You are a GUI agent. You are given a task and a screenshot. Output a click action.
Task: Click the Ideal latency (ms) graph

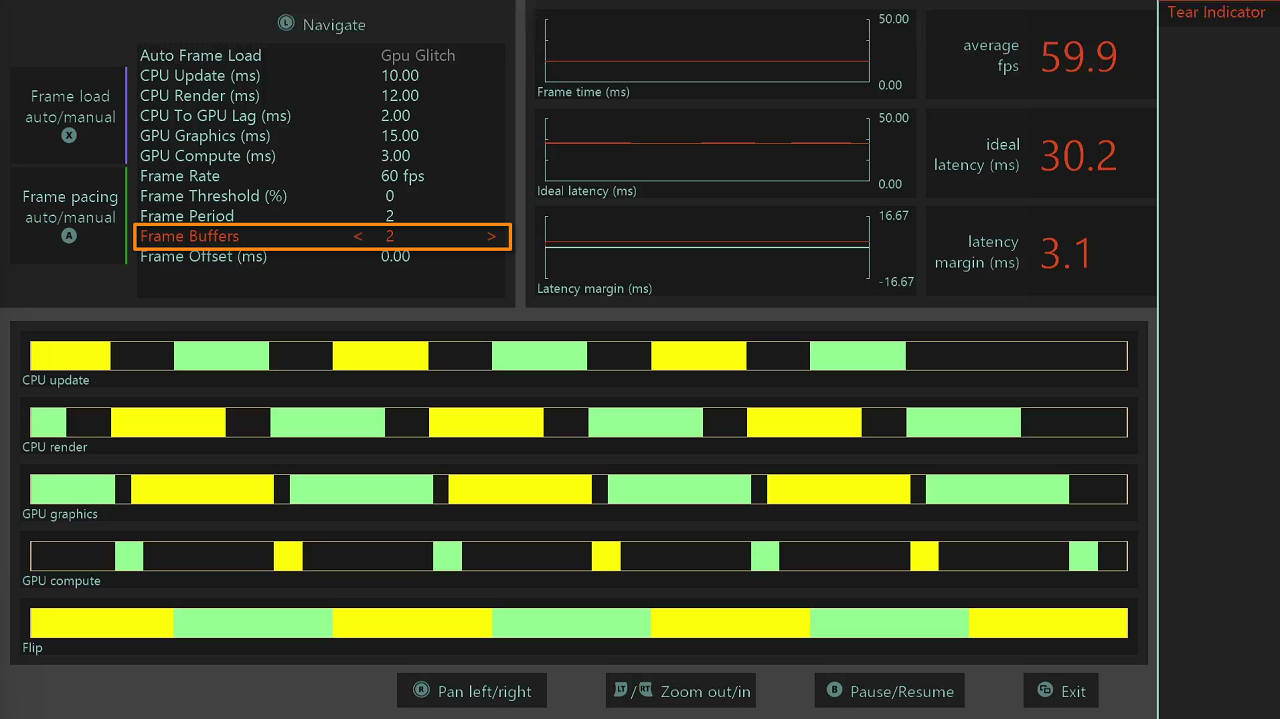point(707,149)
